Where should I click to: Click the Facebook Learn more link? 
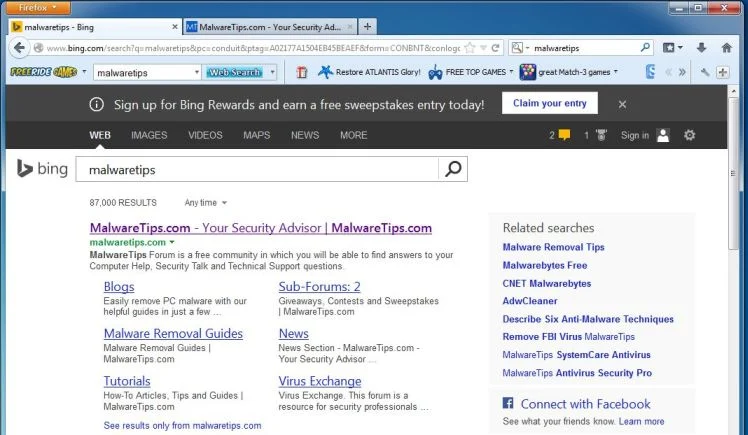pyautogui.click(x=641, y=422)
